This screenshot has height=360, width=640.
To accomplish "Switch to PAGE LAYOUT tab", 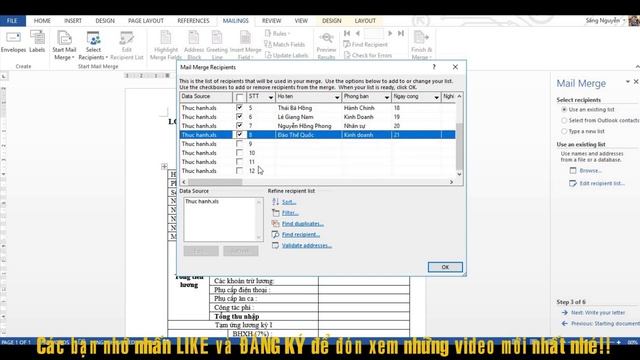I will (x=146, y=20).
